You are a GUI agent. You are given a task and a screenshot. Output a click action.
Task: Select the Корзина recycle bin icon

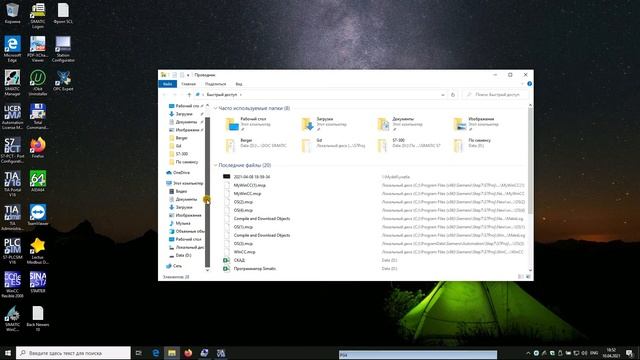tap(12, 13)
